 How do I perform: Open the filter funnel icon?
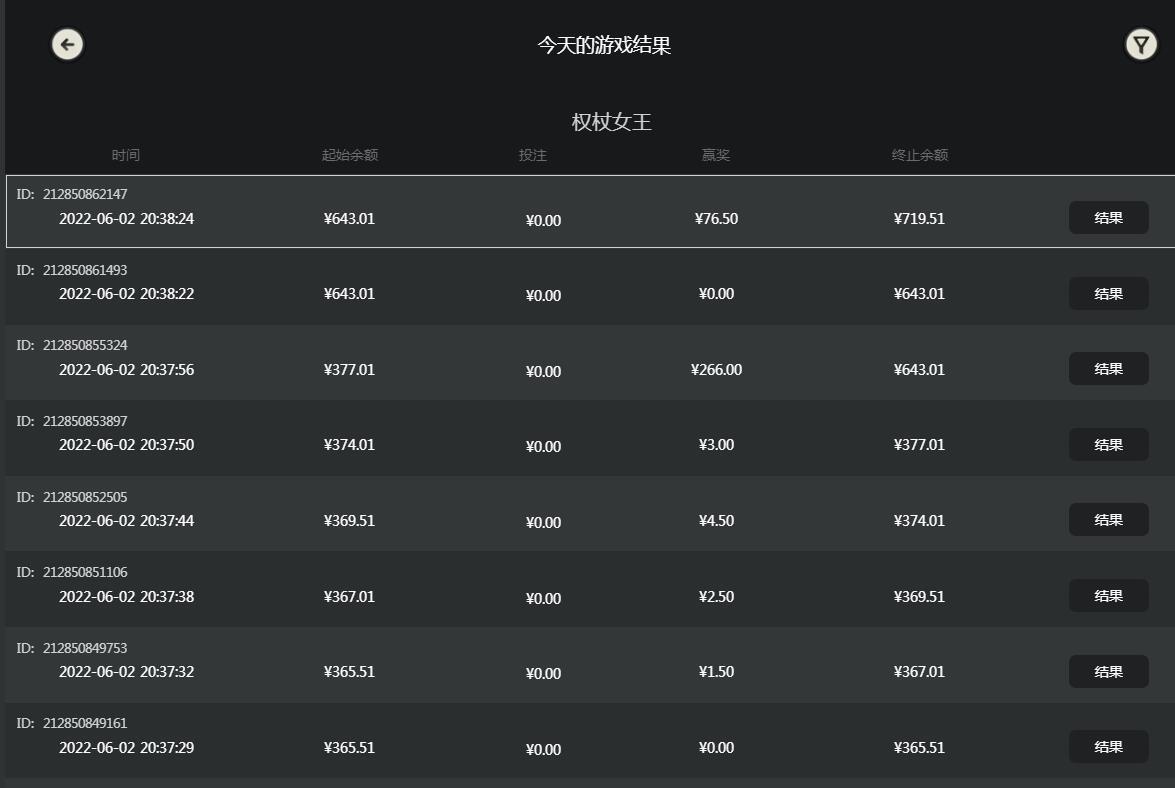[1140, 44]
